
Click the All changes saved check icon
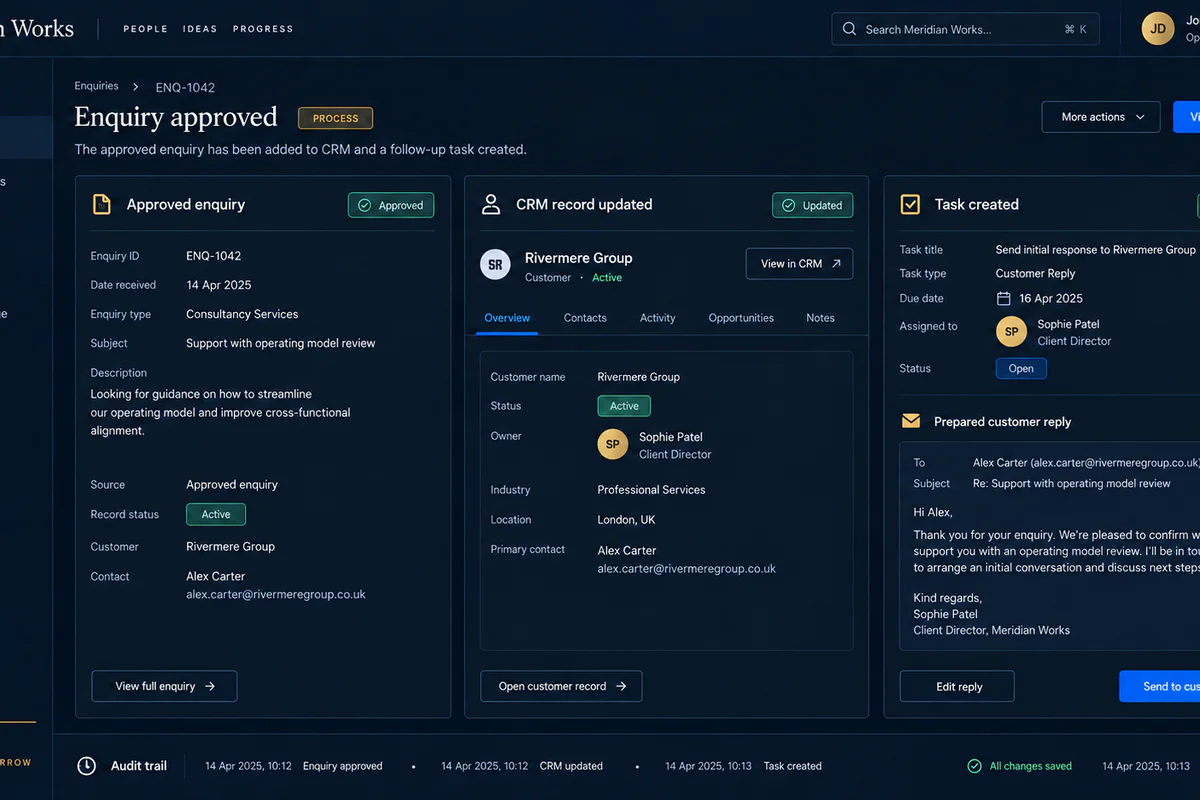(974, 766)
